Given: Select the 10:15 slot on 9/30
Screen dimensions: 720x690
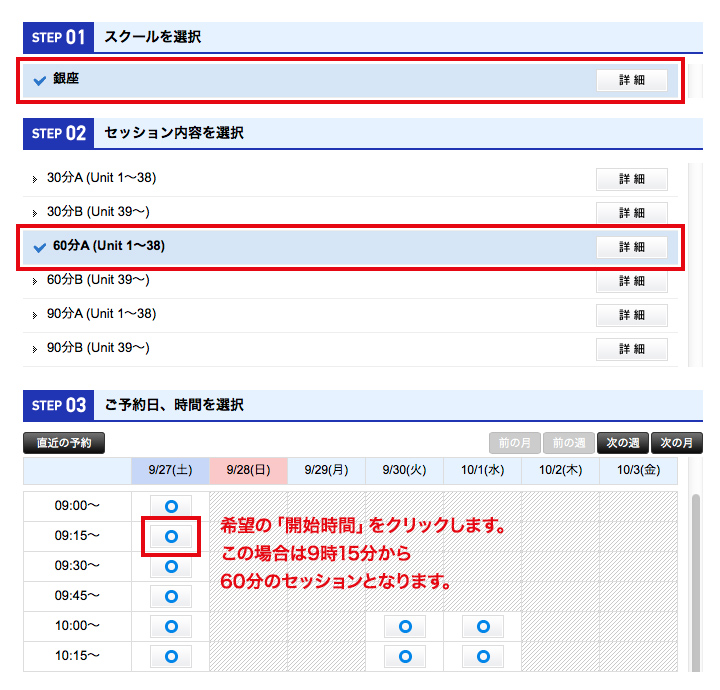Looking at the screenshot, I should pyautogui.click(x=405, y=657).
